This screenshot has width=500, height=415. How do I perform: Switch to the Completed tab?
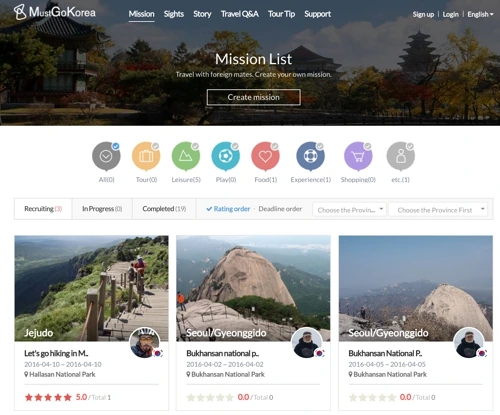[x=164, y=209]
